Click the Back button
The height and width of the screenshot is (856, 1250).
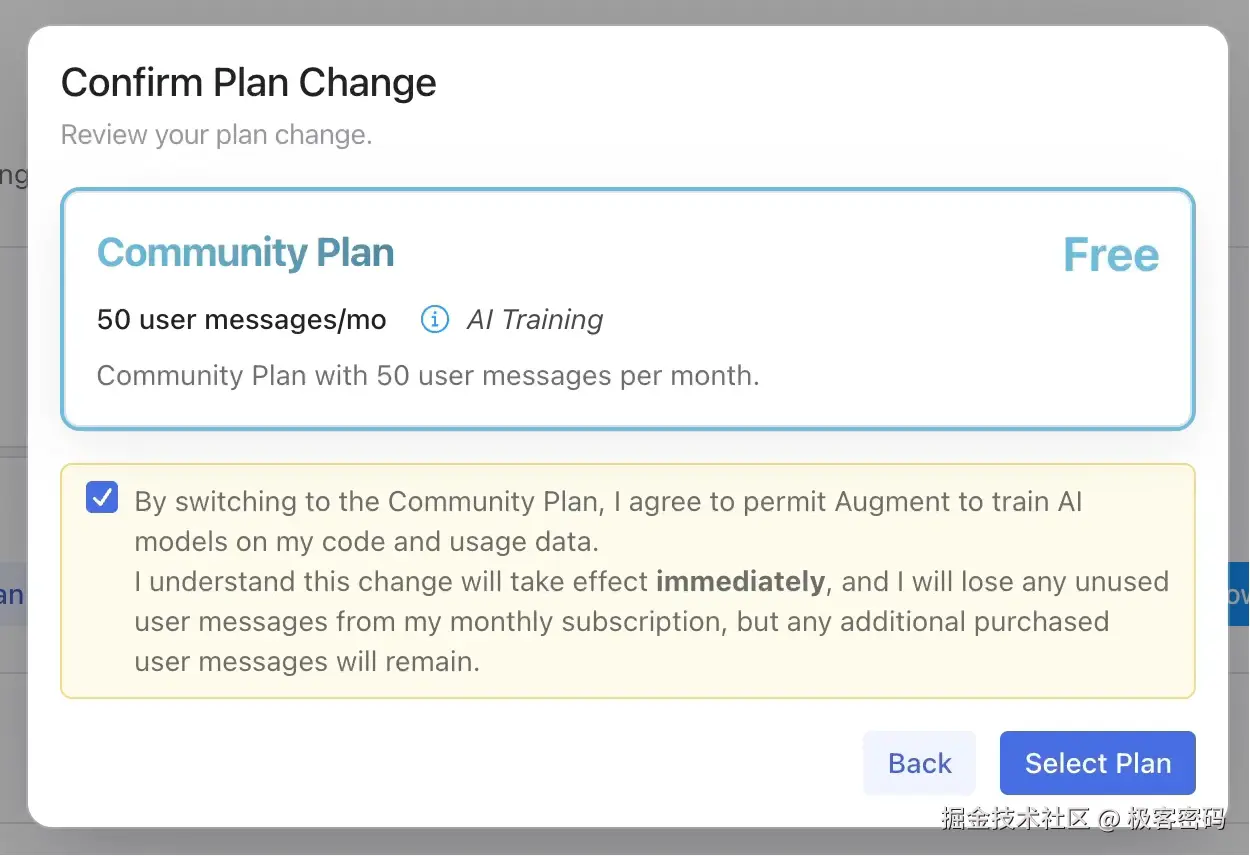tap(919, 763)
